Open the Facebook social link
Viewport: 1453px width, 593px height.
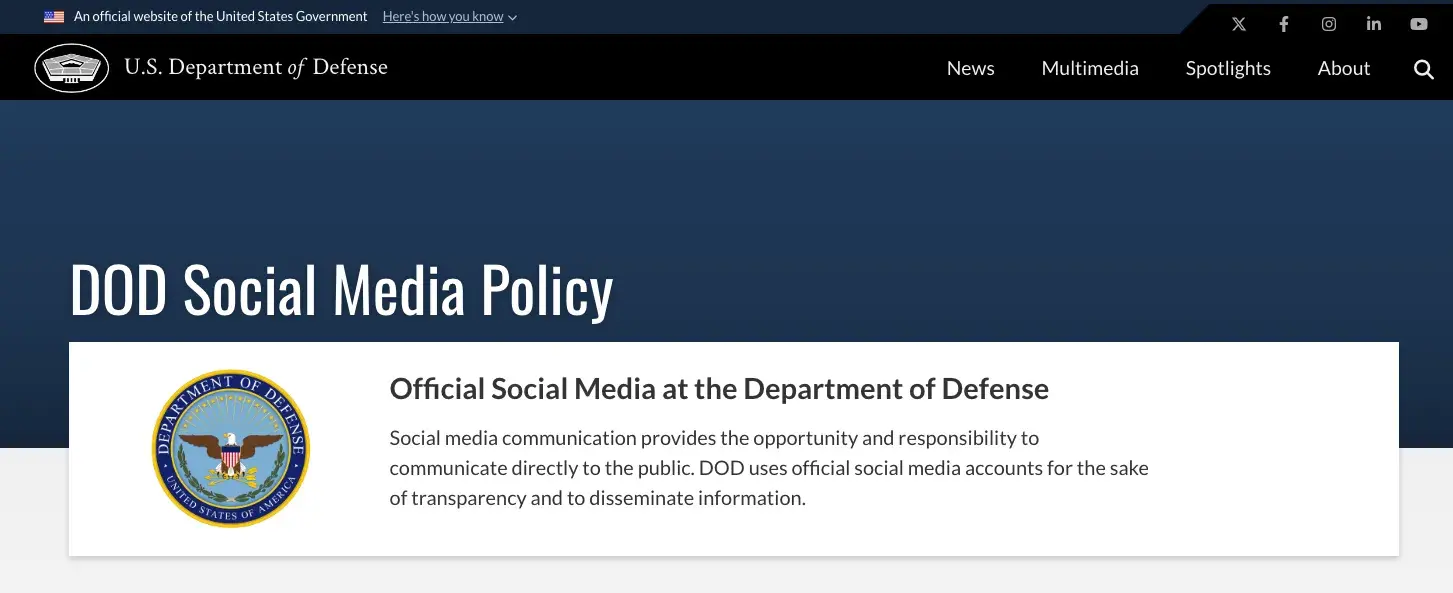point(1284,24)
